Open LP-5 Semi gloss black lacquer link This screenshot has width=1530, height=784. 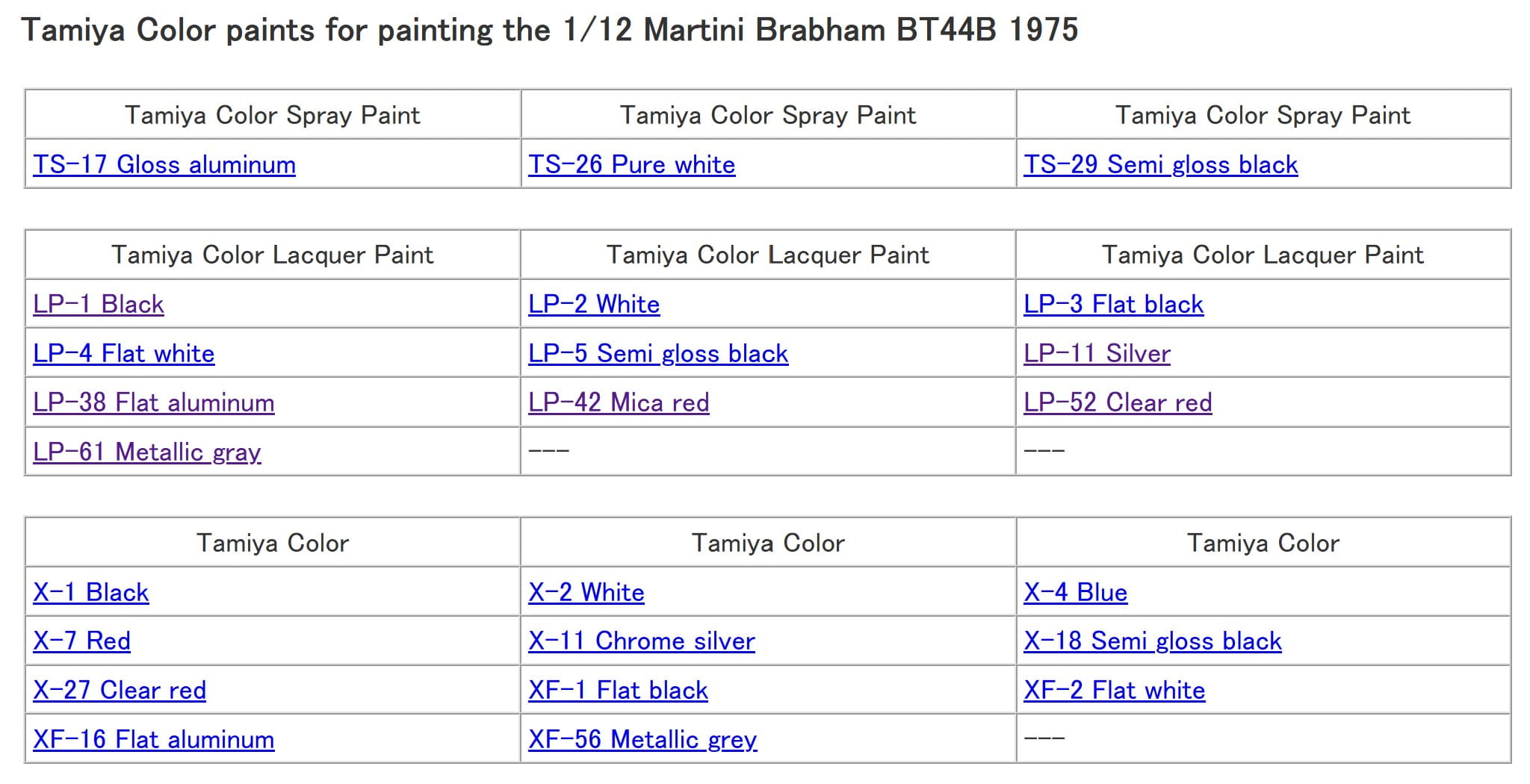[x=657, y=353]
